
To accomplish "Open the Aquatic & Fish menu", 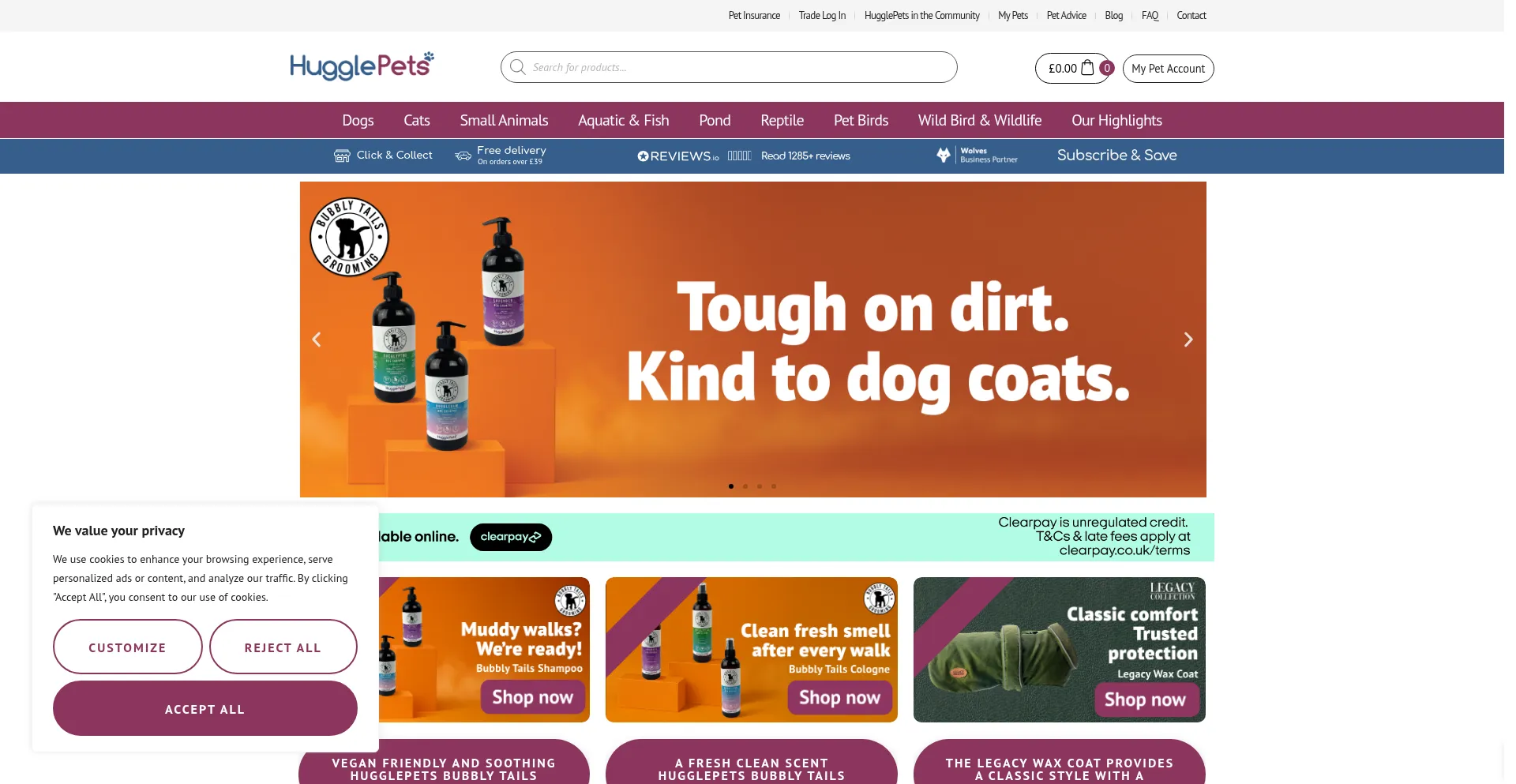I will pos(623,120).
